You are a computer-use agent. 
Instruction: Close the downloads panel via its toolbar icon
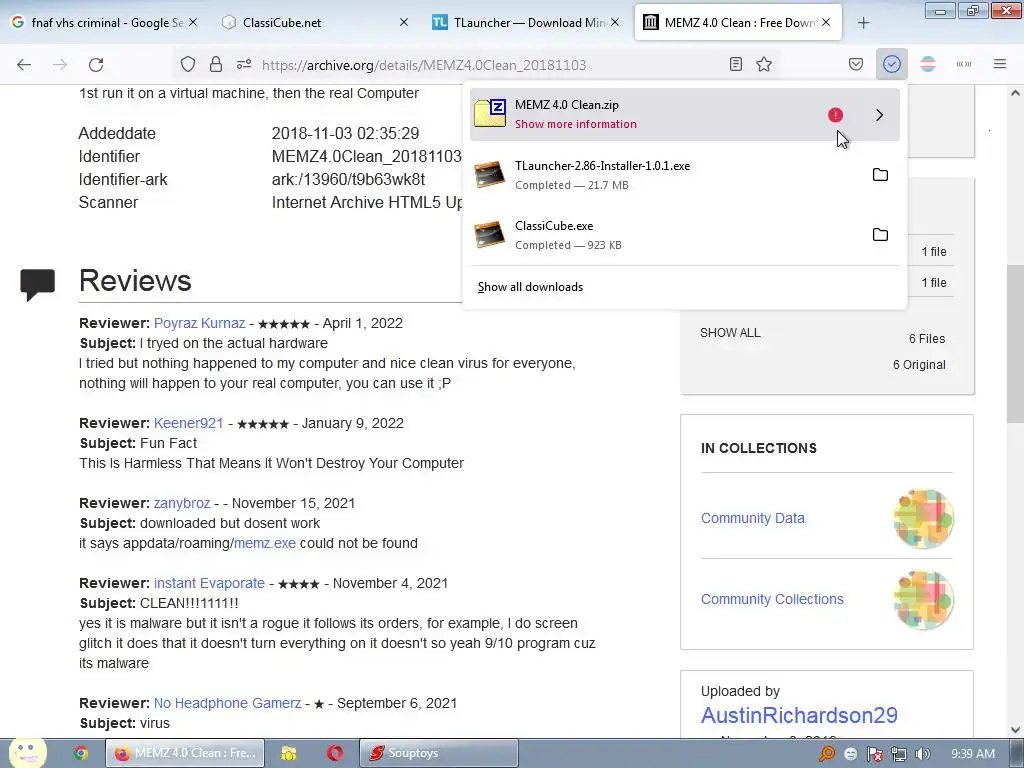[x=891, y=64]
